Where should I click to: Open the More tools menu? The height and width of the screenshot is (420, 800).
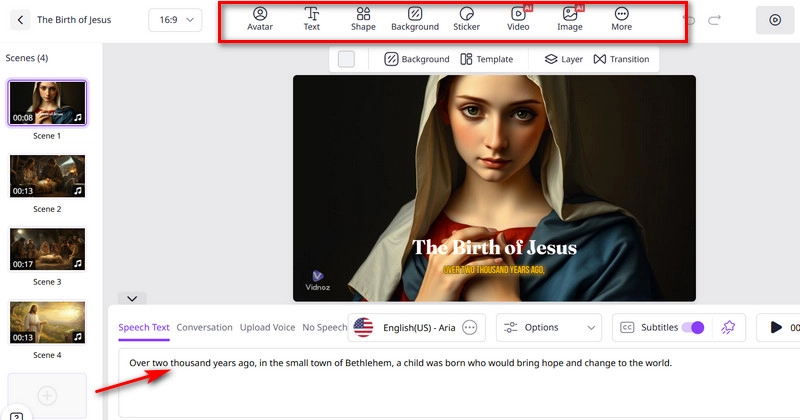pos(622,19)
